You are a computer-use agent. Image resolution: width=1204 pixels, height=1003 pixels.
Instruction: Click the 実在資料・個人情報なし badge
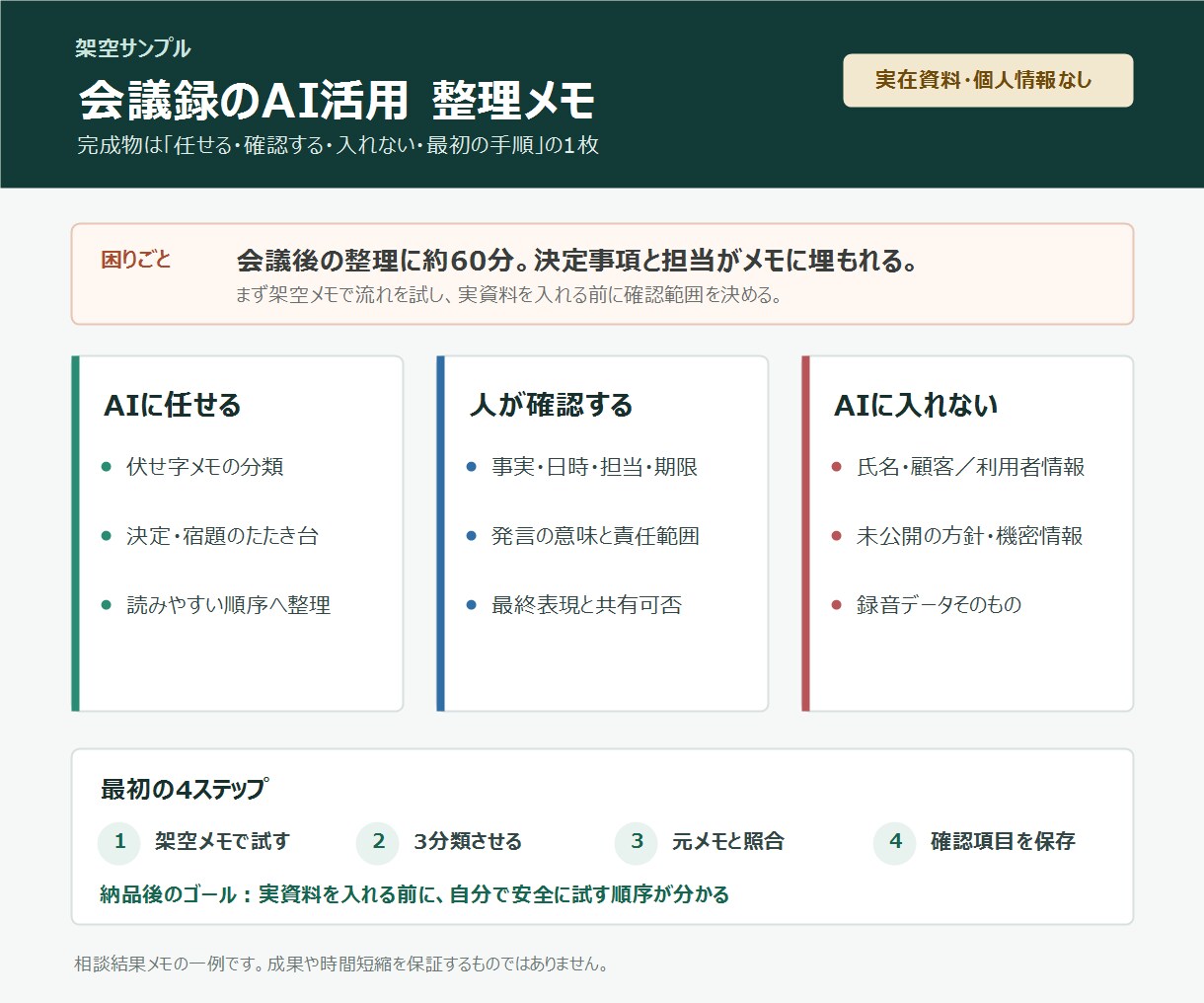(x=988, y=80)
